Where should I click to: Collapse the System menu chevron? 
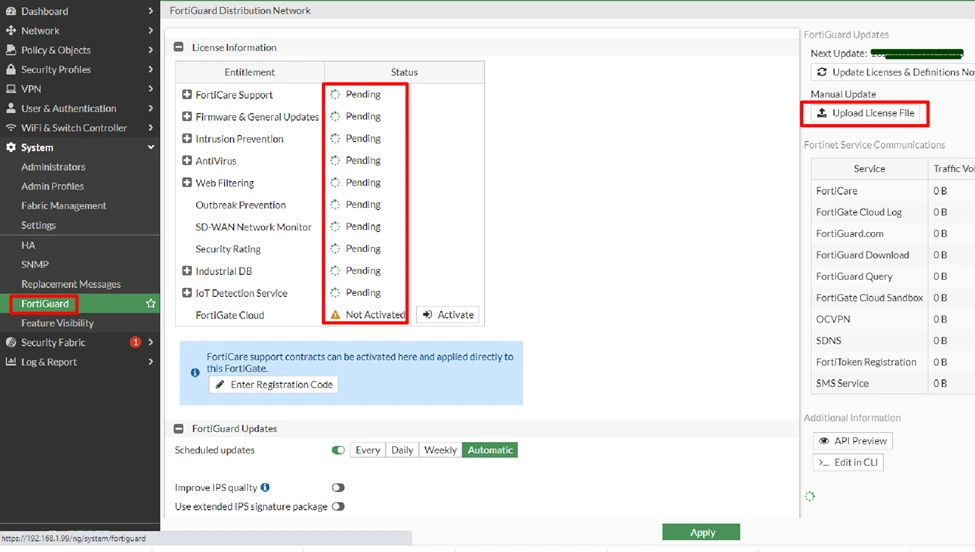pyautogui.click(x=150, y=147)
